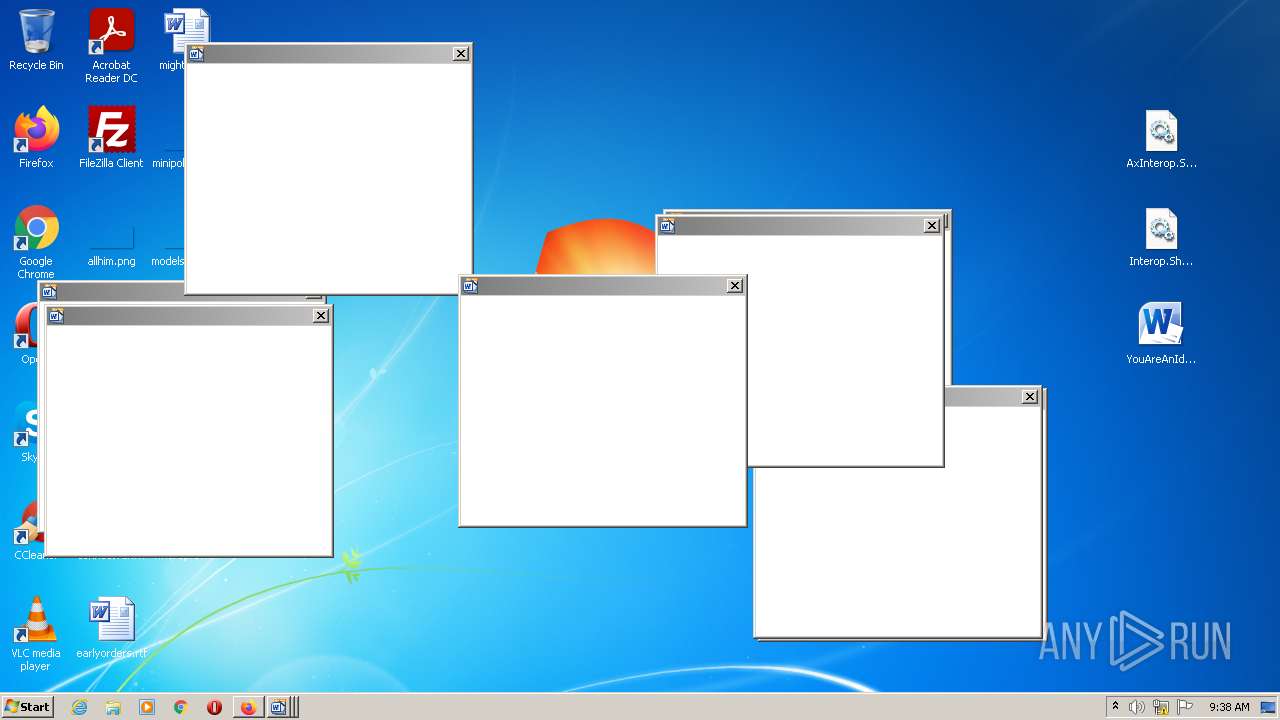Image resolution: width=1280 pixels, height=720 pixels.
Task: Open Google Chrome from the taskbar
Action: (181, 707)
